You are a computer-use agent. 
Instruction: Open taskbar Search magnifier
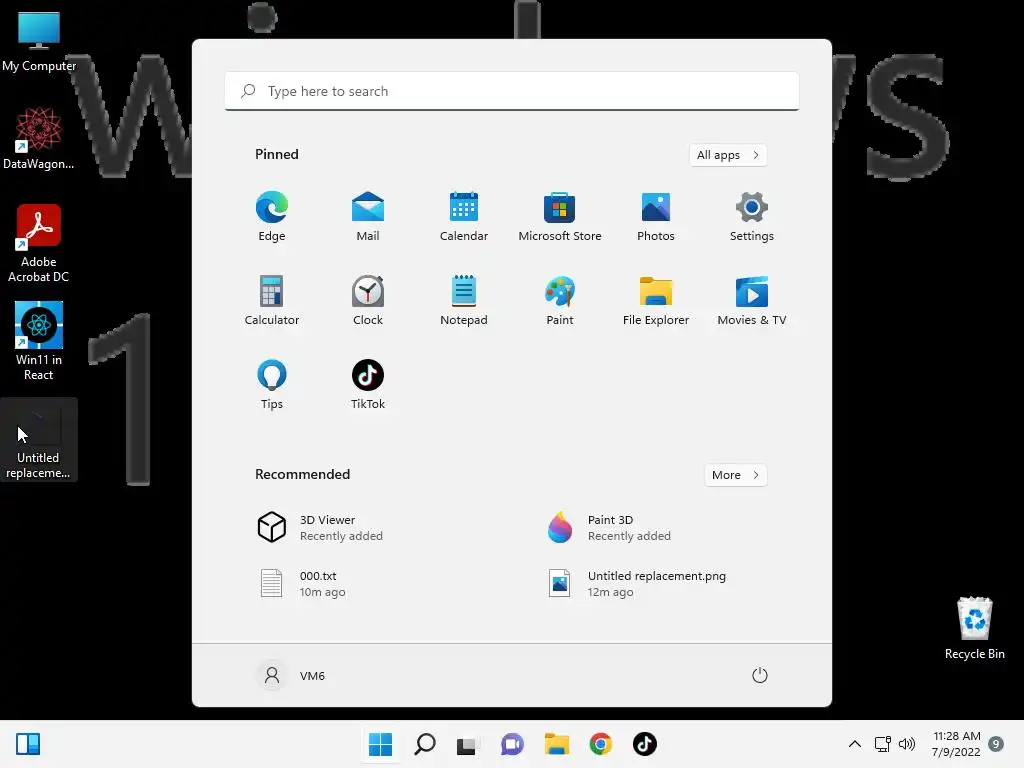(424, 744)
